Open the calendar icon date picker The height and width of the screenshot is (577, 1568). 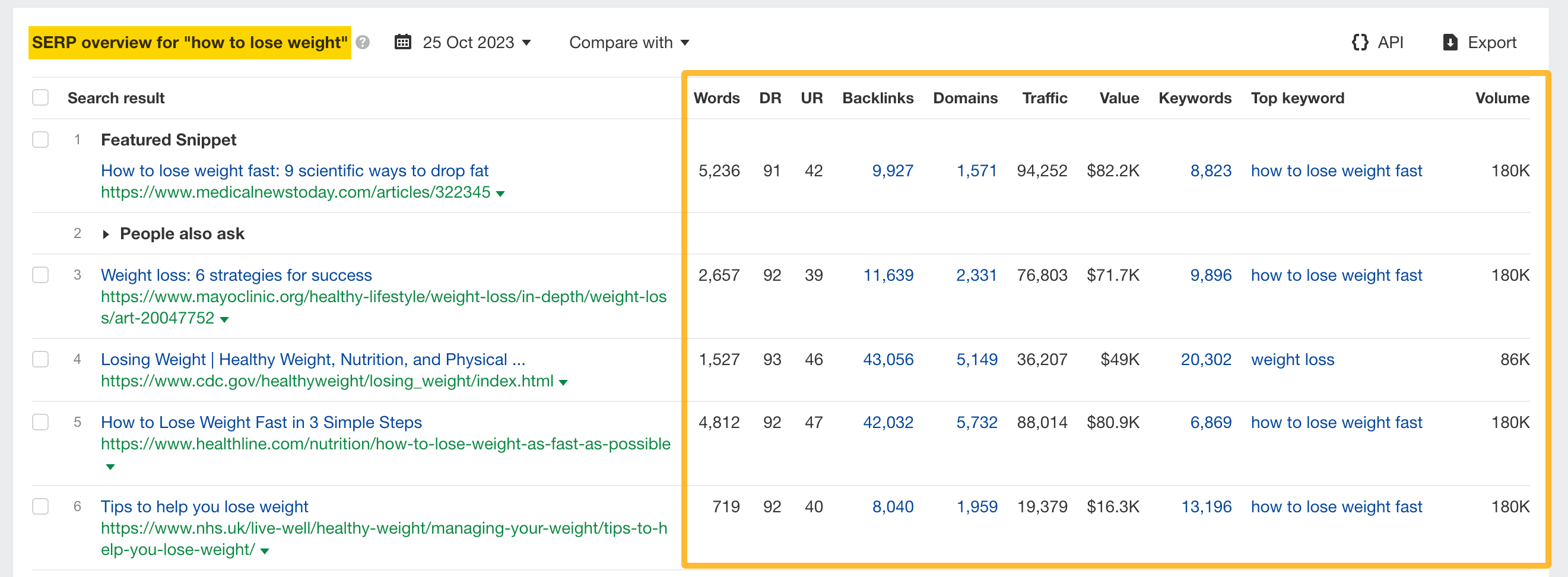[x=403, y=42]
